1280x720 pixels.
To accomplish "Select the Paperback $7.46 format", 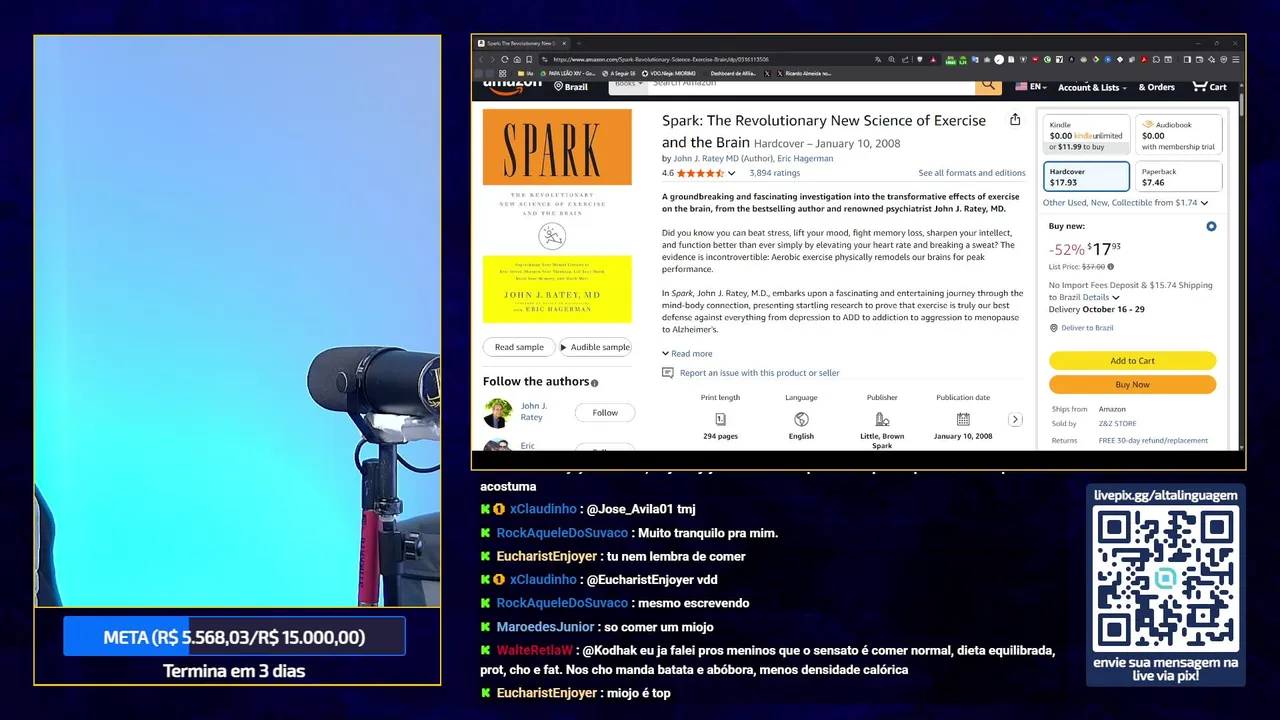I will point(1178,177).
